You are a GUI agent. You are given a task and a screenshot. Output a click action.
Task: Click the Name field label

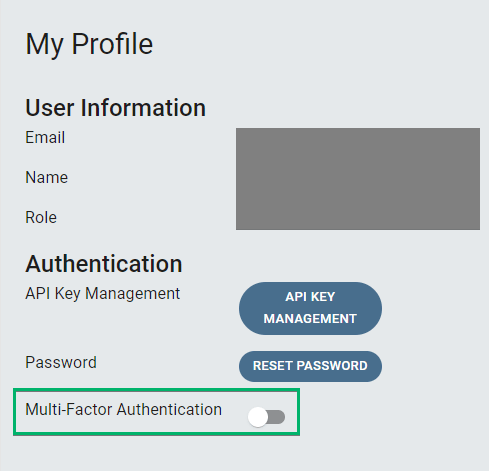pyautogui.click(x=47, y=177)
